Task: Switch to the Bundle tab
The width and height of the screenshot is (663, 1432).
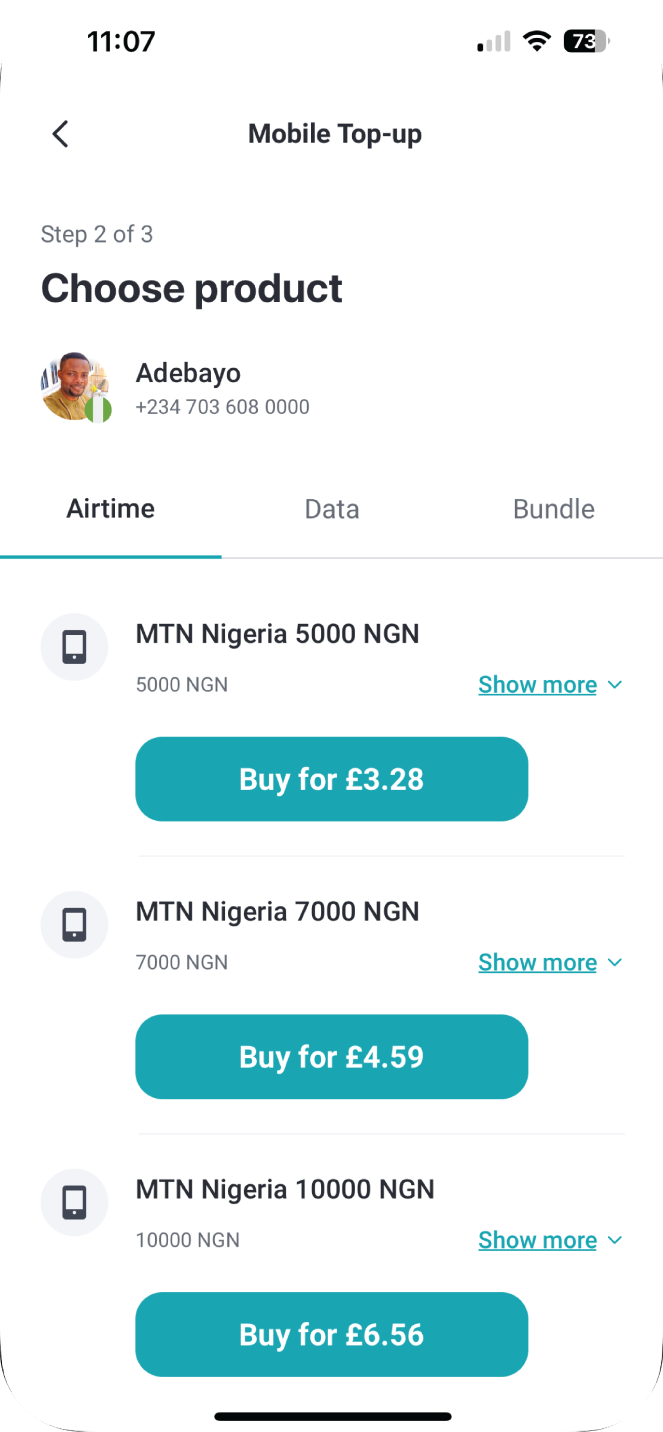Action: coord(553,509)
